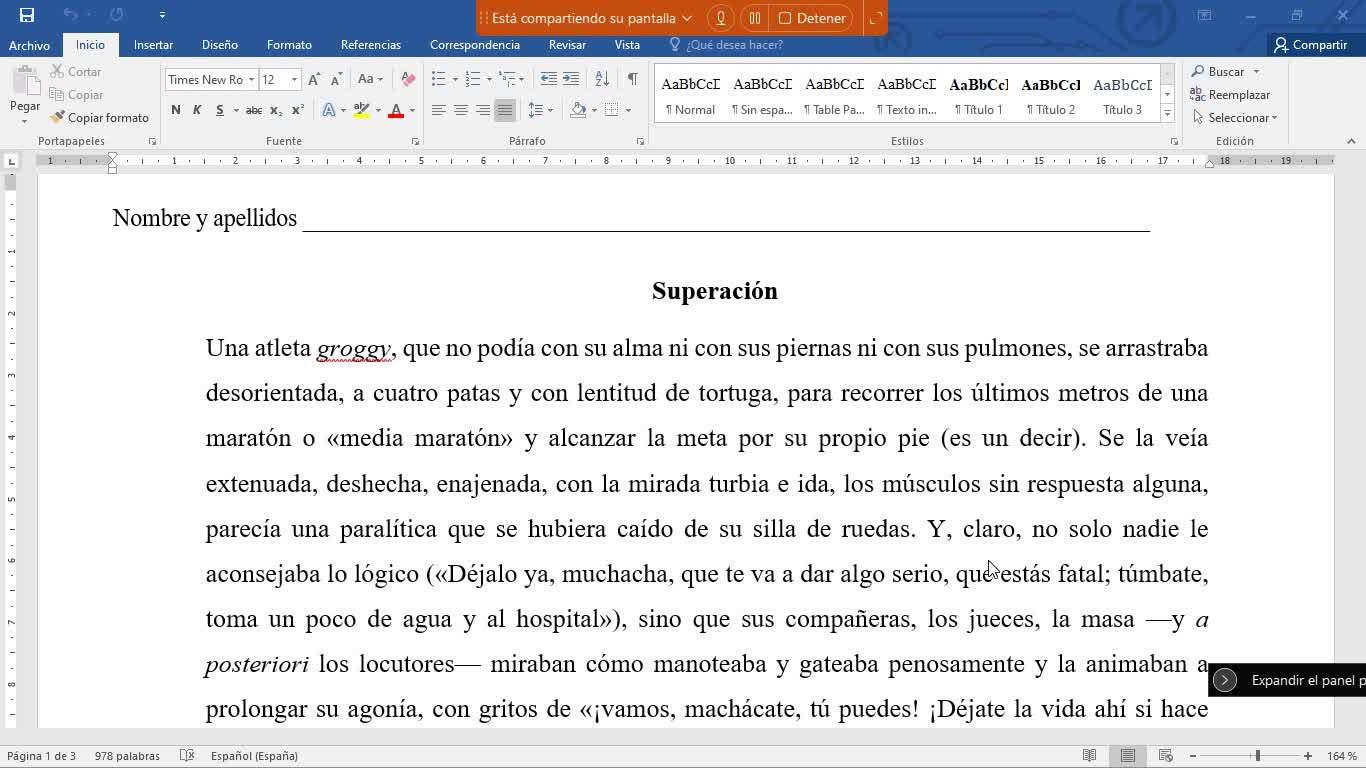The width and height of the screenshot is (1366, 768).
Task: Expand the Pegar paste options arrow
Action: [x=25, y=121]
